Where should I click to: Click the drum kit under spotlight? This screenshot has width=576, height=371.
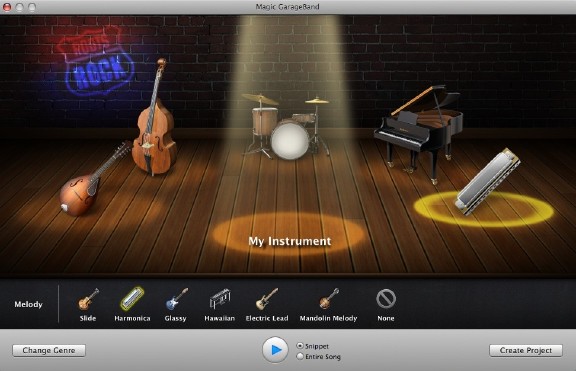pyautogui.click(x=287, y=126)
